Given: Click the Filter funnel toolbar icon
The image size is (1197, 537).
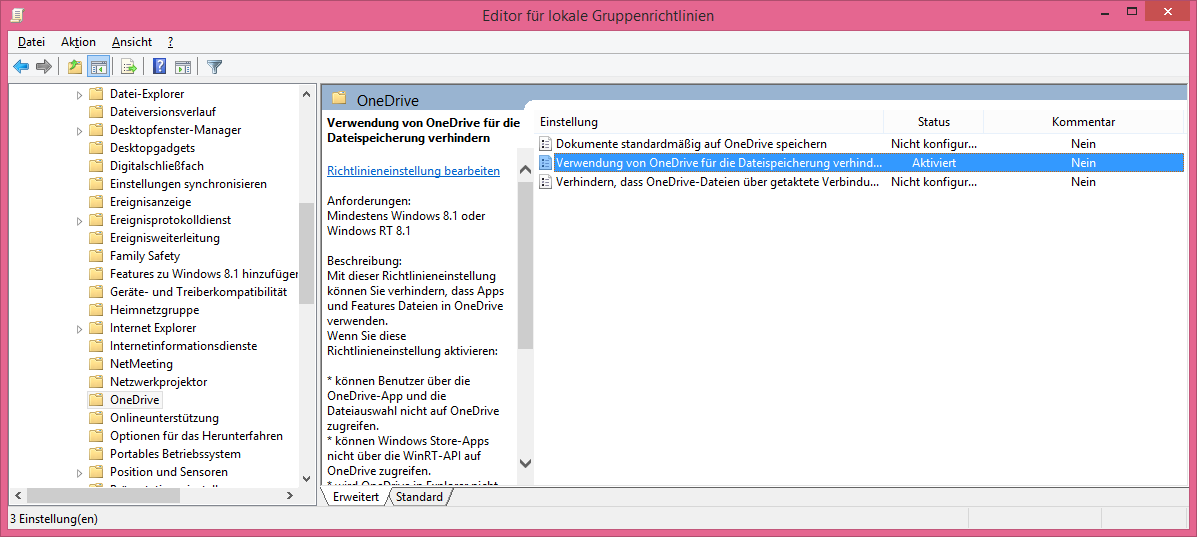Looking at the screenshot, I should click(x=215, y=67).
